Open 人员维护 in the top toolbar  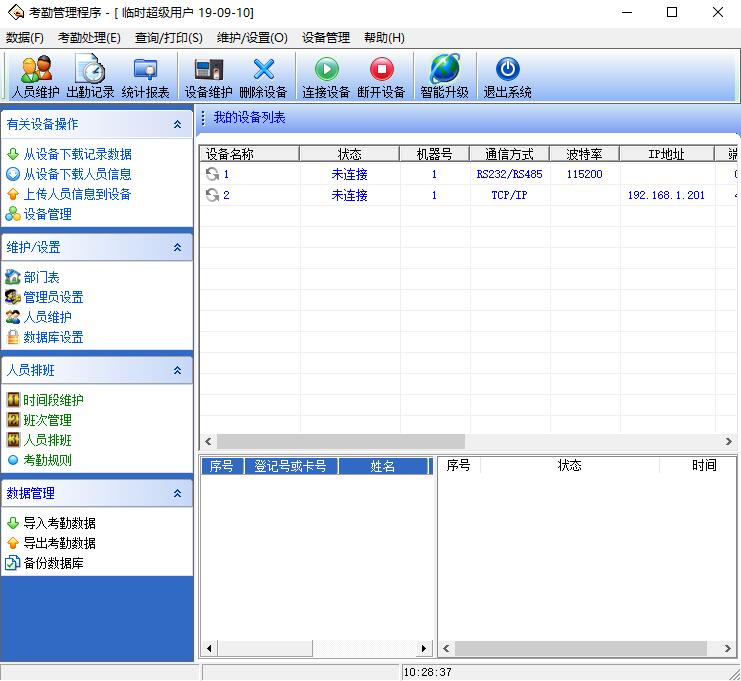click(x=36, y=76)
